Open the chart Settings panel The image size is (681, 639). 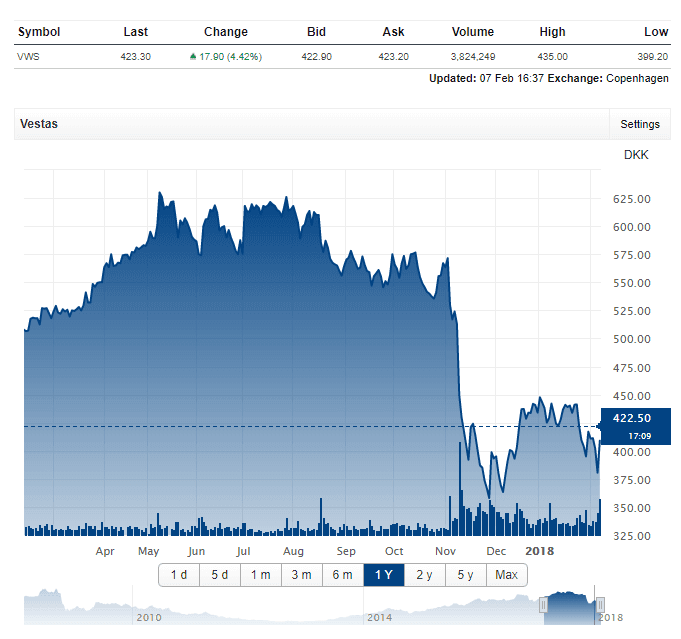639,124
